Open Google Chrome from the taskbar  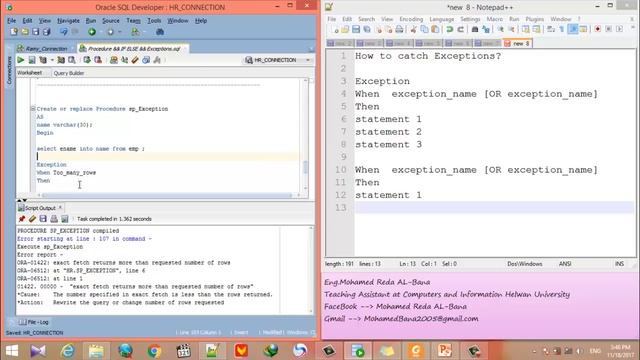[x=154, y=351]
